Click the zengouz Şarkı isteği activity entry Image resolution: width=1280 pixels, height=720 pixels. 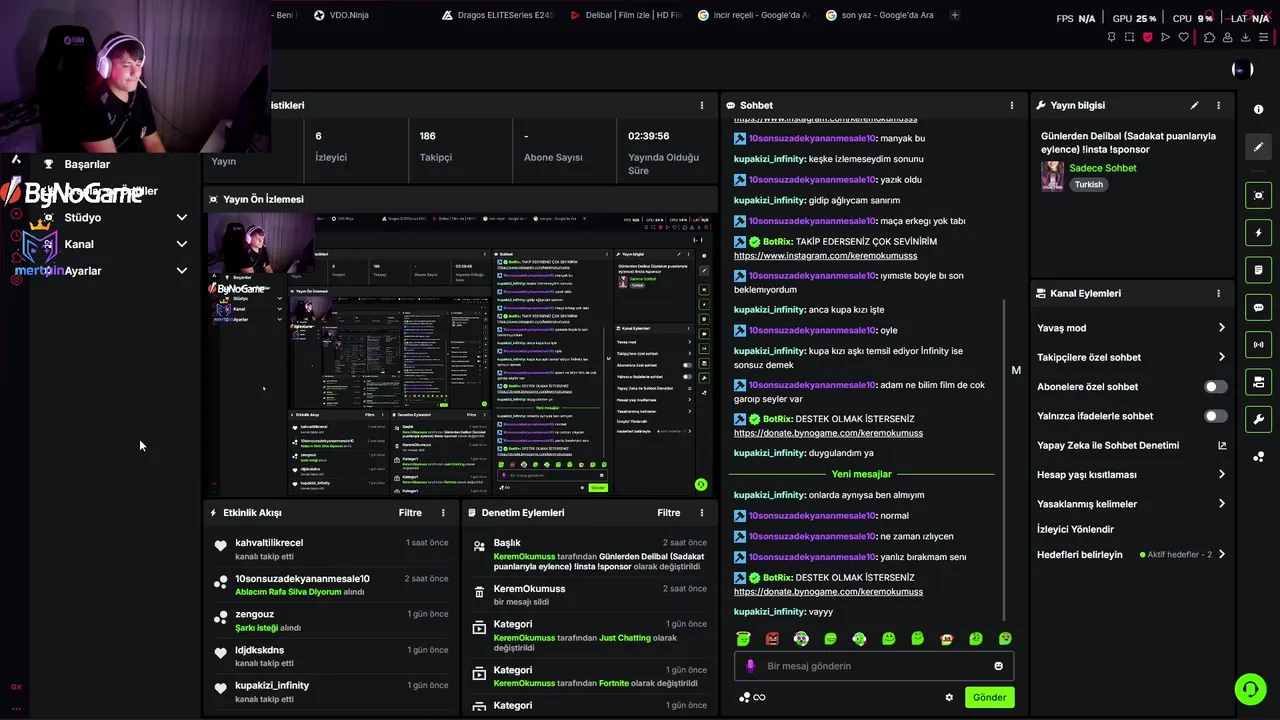click(330, 621)
